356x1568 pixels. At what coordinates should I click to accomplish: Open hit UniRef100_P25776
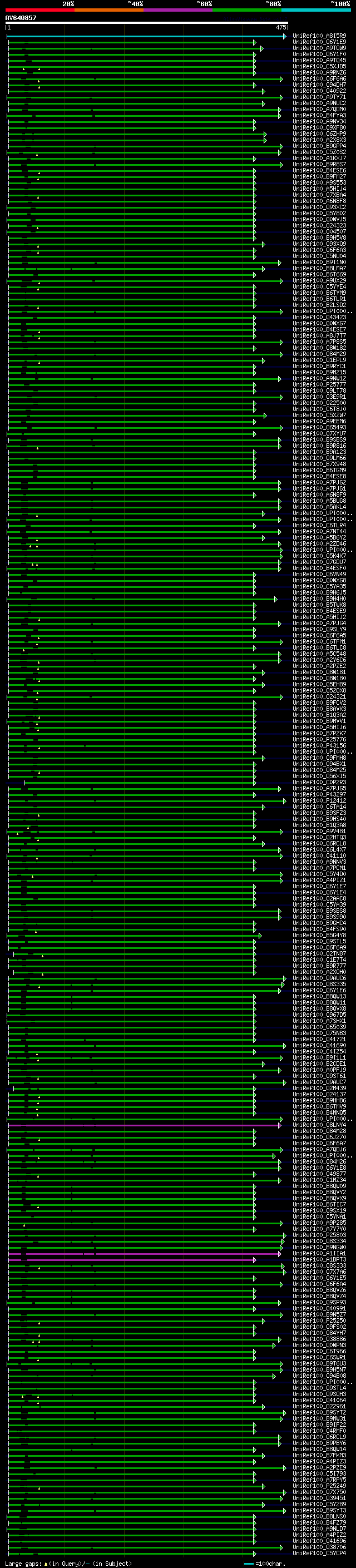[x=319, y=739]
